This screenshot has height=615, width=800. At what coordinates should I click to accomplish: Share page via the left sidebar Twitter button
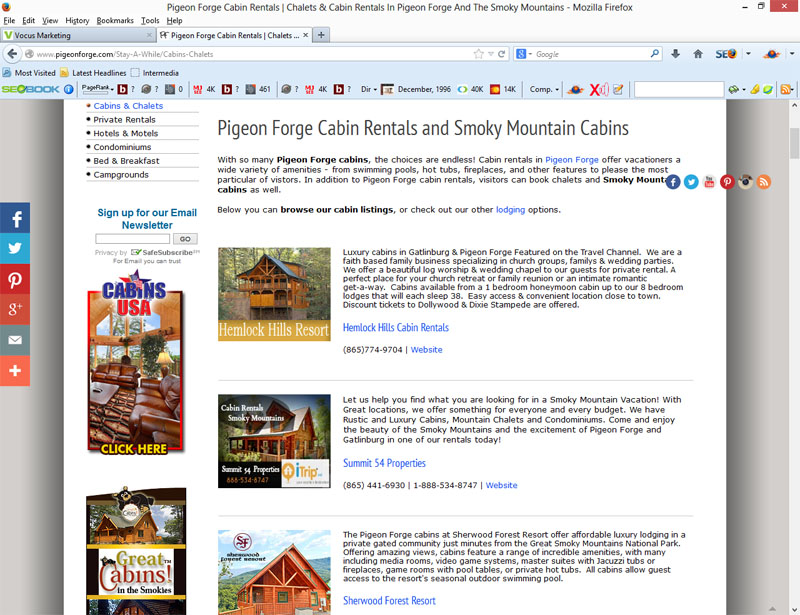click(x=15, y=249)
